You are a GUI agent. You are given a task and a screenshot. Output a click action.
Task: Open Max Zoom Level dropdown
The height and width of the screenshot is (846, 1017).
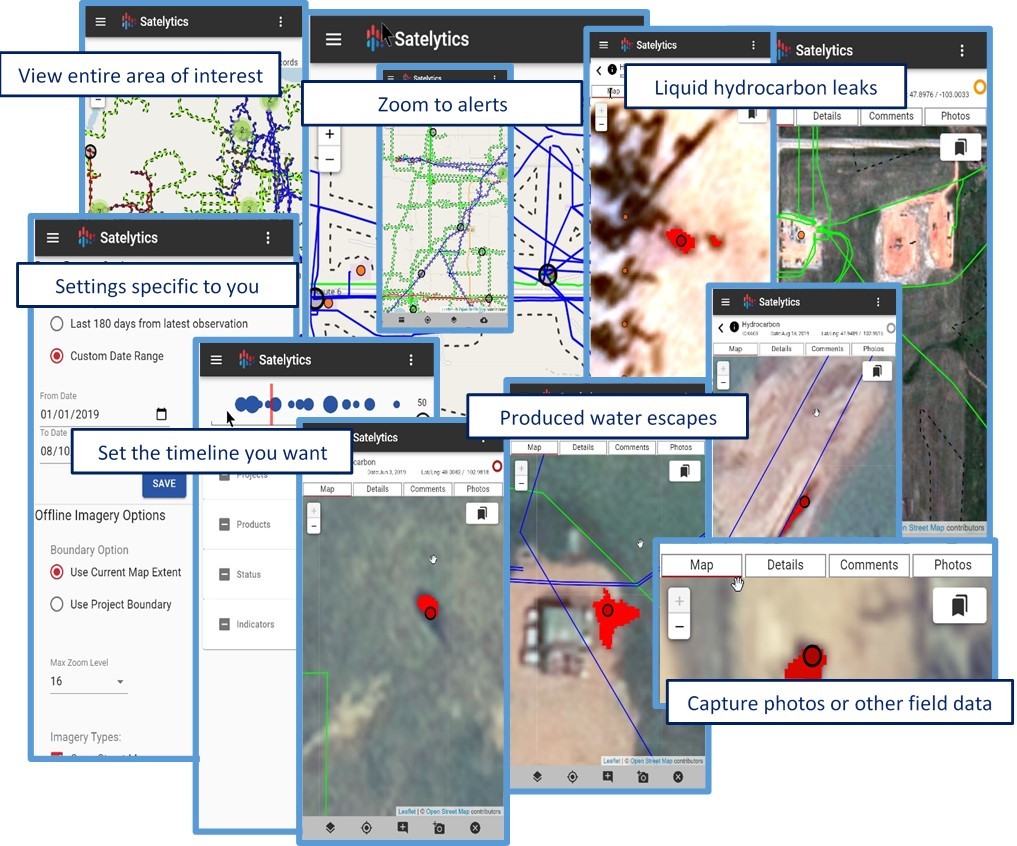tap(88, 681)
